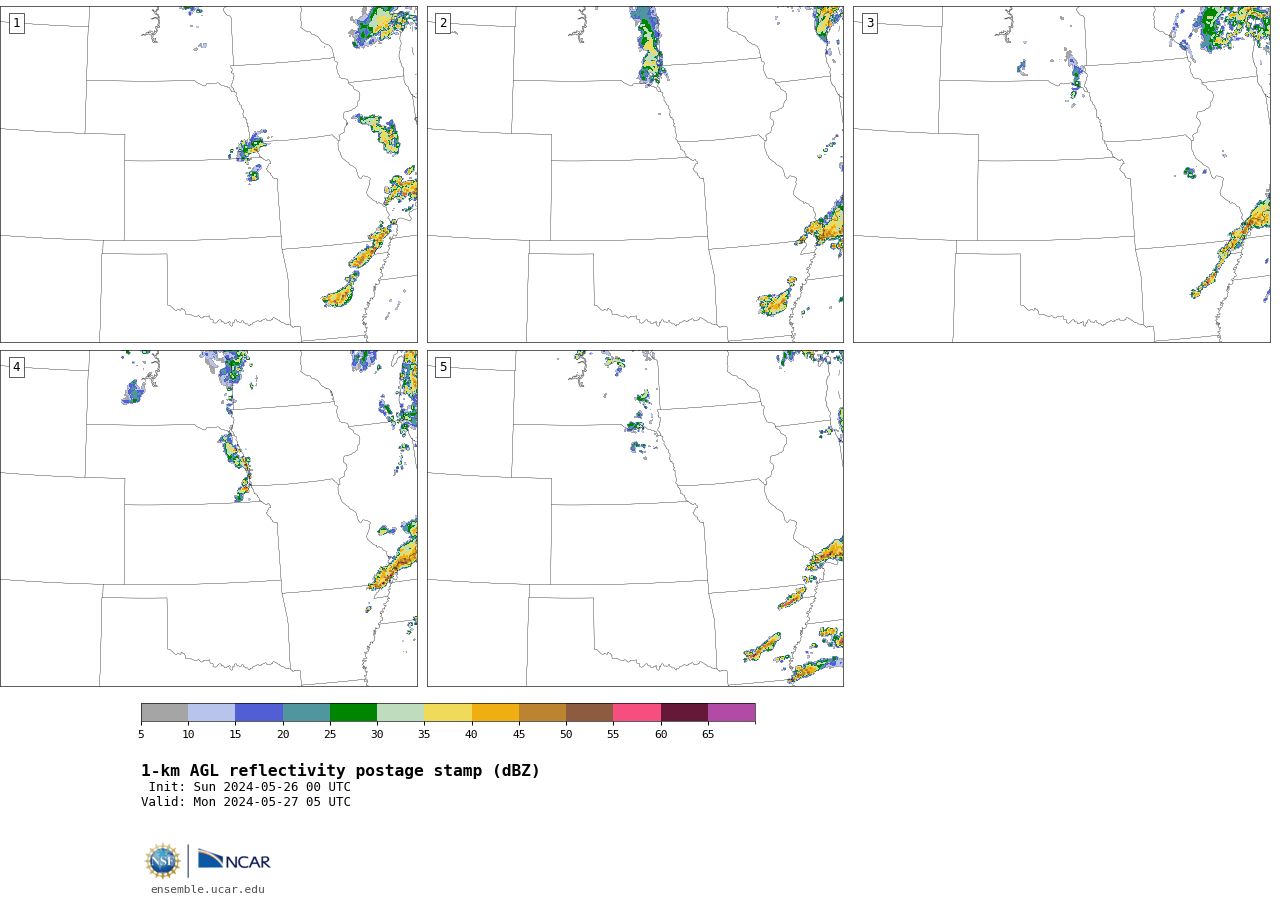Select the blue 15-20 dBZ swatch
This screenshot has height=901, width=1280.
pyautogui.click(x=259, y=713)
